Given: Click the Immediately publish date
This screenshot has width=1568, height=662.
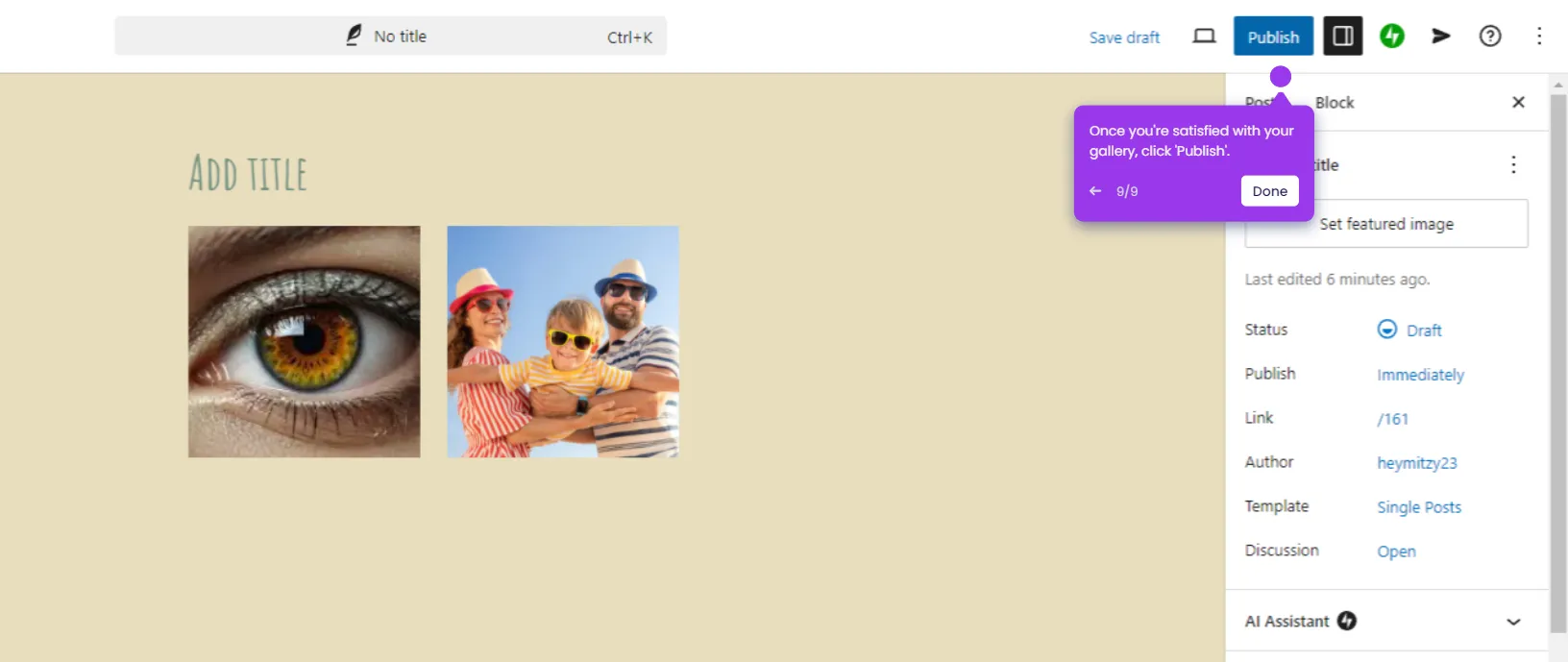Looking at the screenshot, I should (x=1420, y=375).
